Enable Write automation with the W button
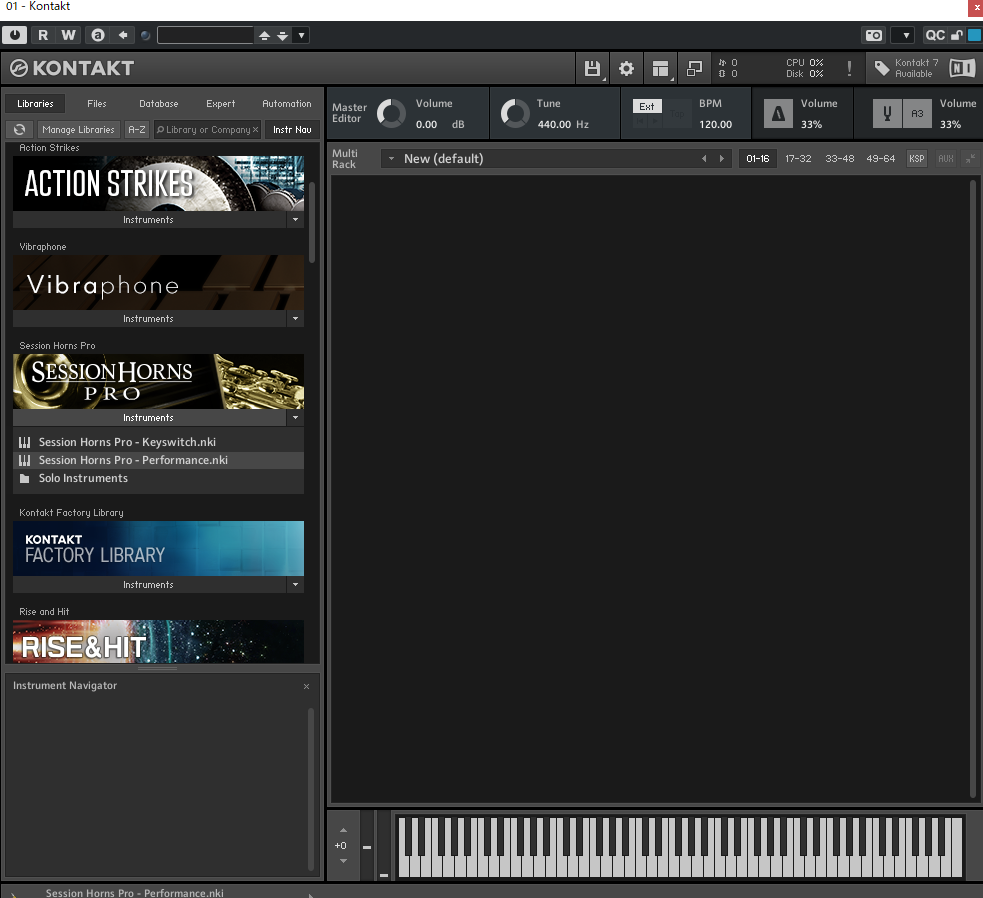 point(67,34)
